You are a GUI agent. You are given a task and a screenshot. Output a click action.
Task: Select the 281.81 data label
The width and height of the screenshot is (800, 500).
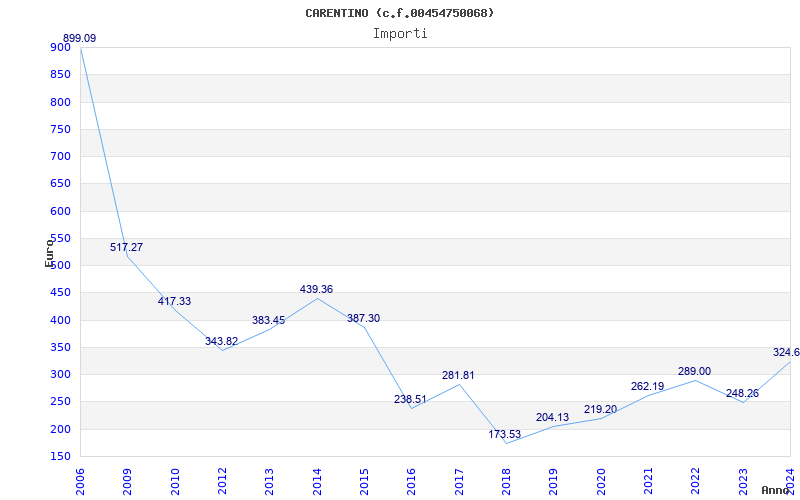pos(458,376)
